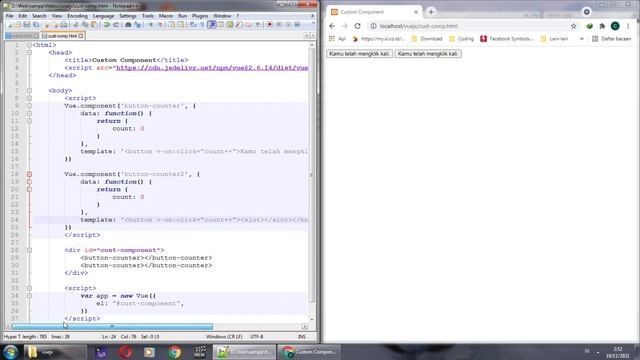Click the first 'Kamu telah mengklik kali' button
Viewport: 640px width, 360px height.
click(x=359, y=53)
